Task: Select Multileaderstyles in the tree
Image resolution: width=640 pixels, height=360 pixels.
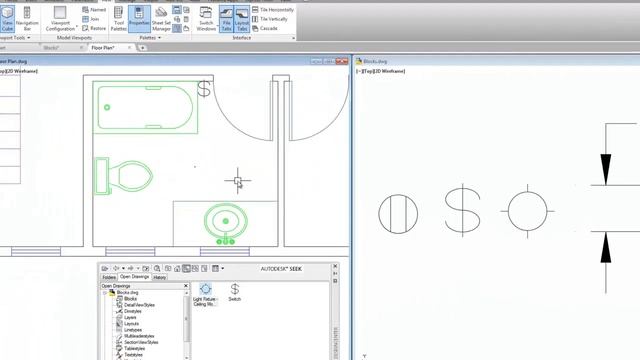Action: pos(139,336)
